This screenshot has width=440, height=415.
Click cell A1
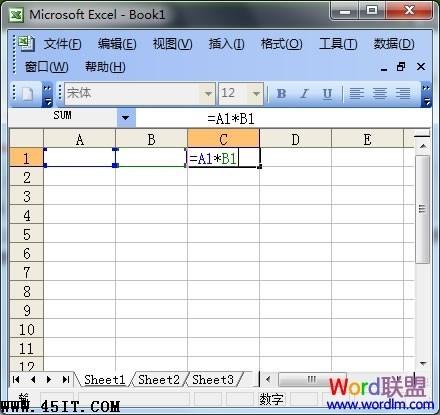[80, 157]
